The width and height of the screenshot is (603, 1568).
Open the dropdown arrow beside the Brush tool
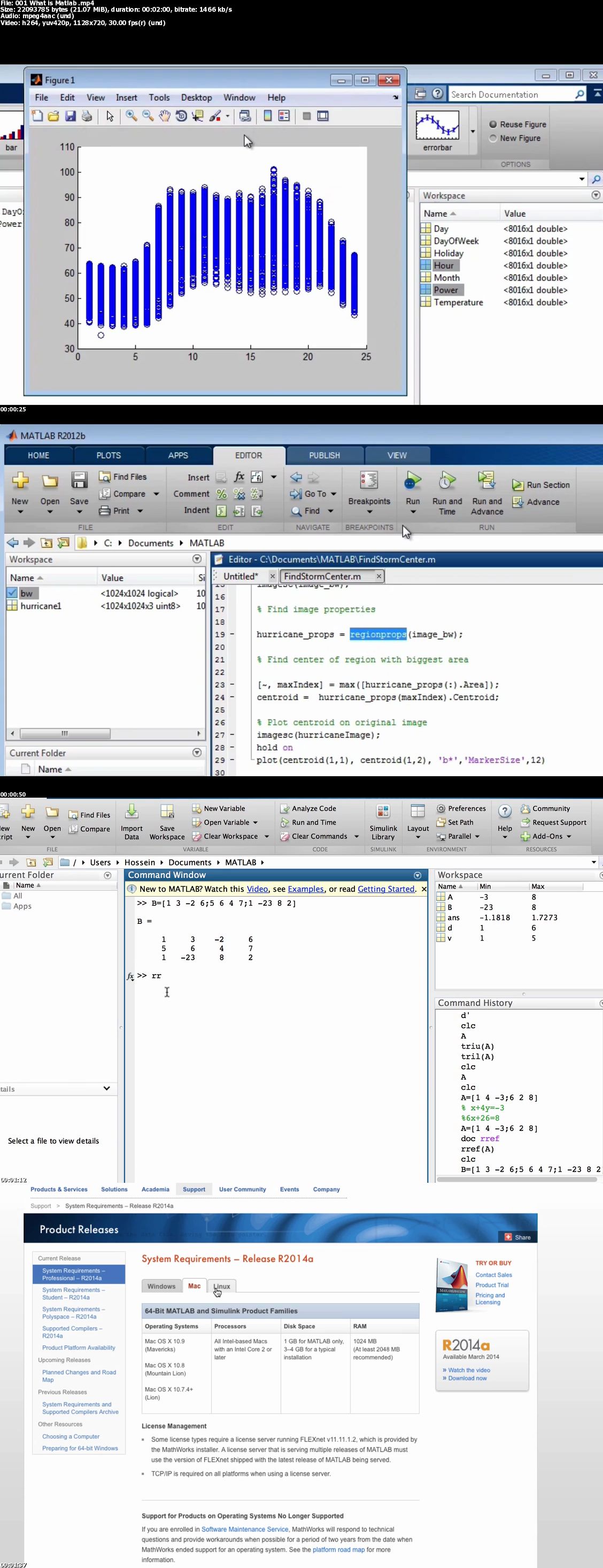pos(228,116)
